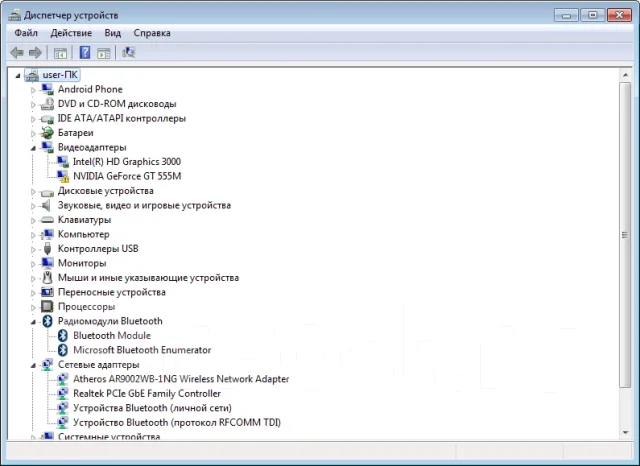Click the user-ПК computer icon
The height and width of the screenshot is (466, 640).
click(32, 75)
